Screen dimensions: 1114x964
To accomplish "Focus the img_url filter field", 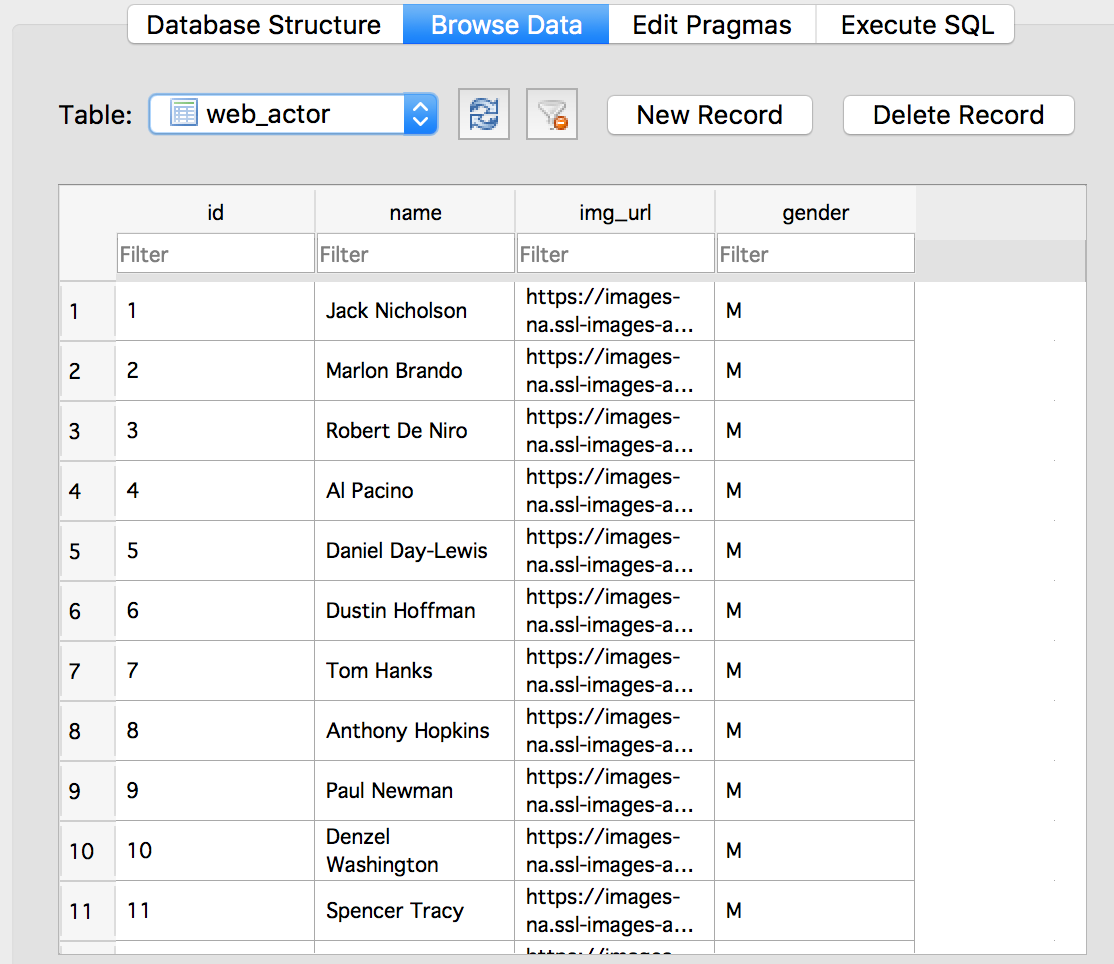I will (x=615, y=254).
